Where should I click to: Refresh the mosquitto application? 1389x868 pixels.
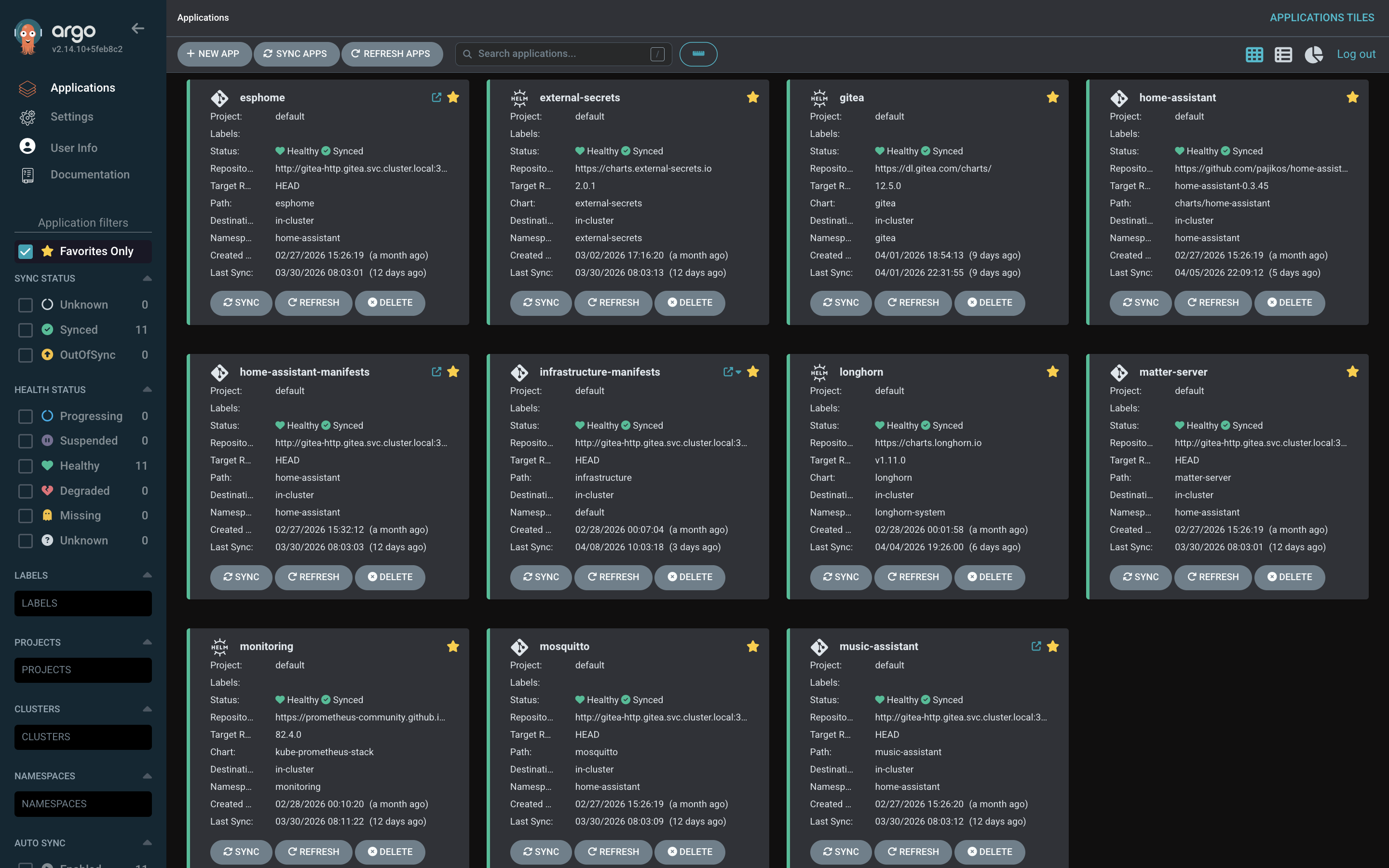pyautogui.click(x=613, y=851)
